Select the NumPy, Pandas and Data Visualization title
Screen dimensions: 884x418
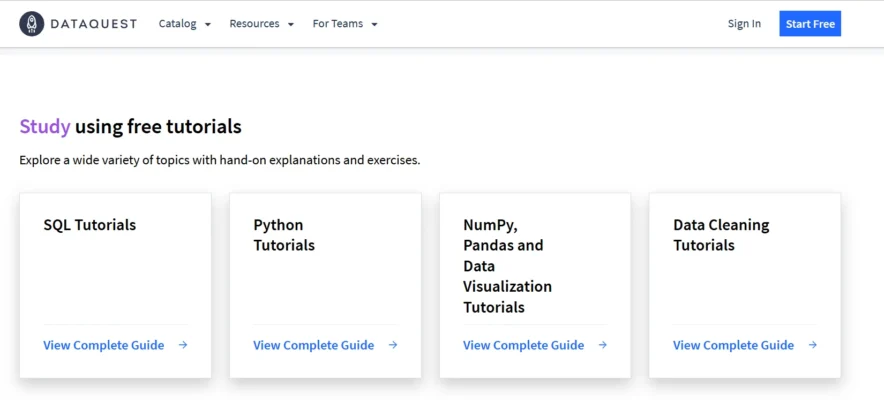[507, 266]
